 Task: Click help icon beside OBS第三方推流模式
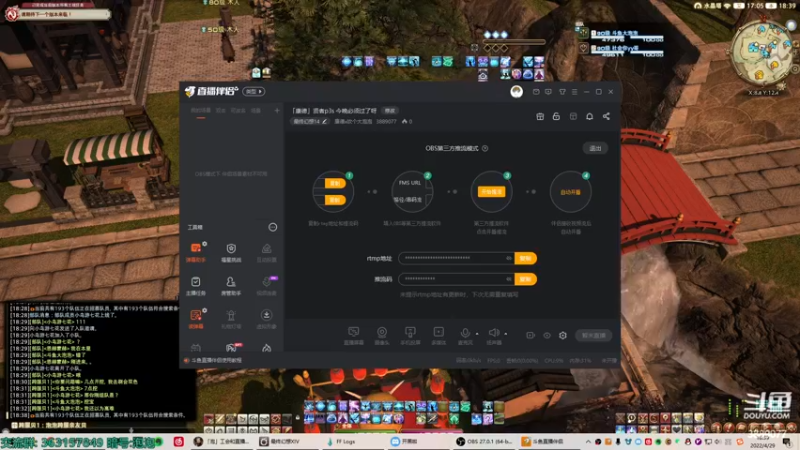pos(485,148)
